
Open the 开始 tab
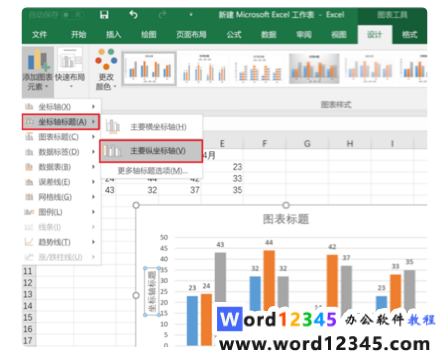pos(79,34)
